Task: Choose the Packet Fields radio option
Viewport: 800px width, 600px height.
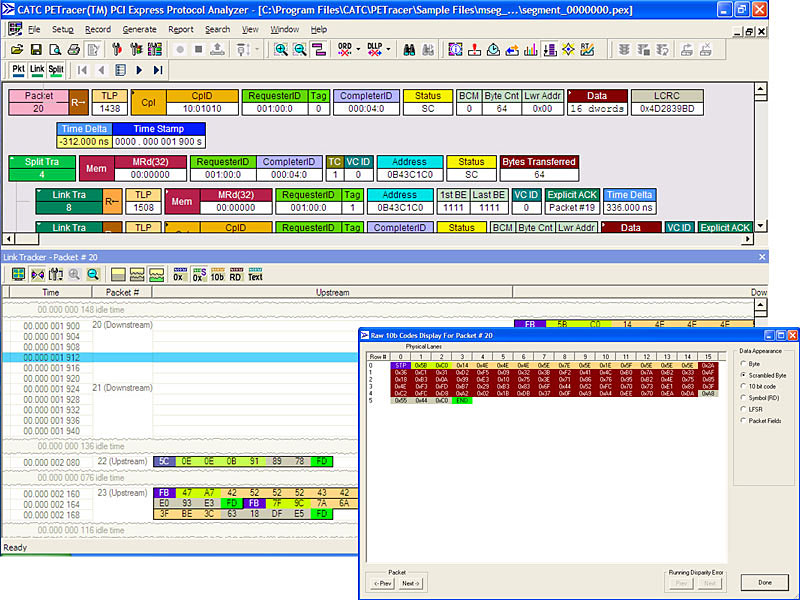Action: pyautogui.click(x=743, y=421)
